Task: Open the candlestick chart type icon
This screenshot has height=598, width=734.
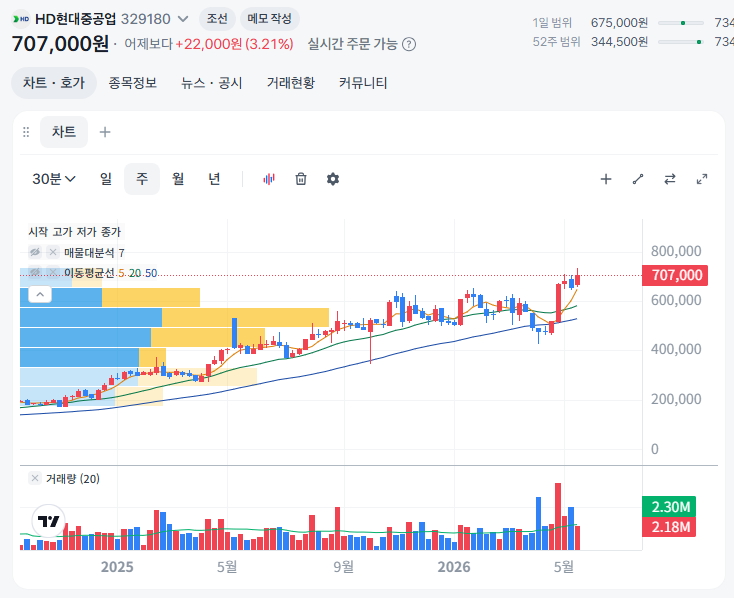Action: tap(269, 179)
